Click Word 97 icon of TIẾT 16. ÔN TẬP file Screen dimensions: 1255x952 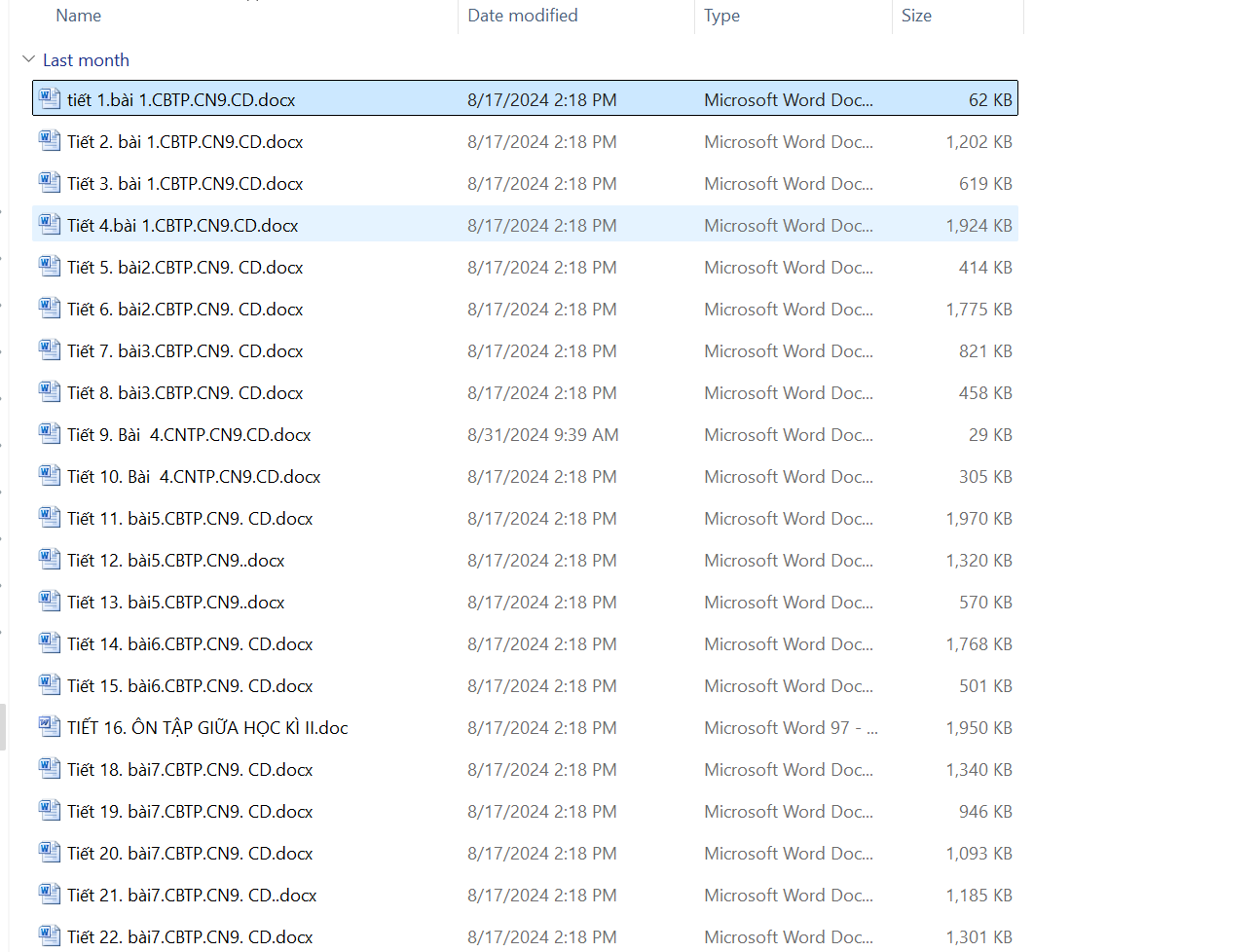point(50,726)
